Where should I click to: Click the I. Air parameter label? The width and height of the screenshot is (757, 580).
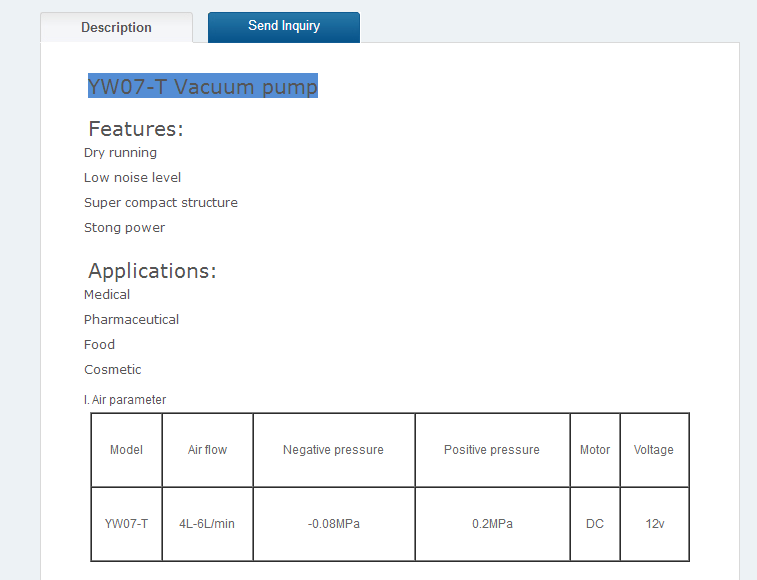pos(125,400)
